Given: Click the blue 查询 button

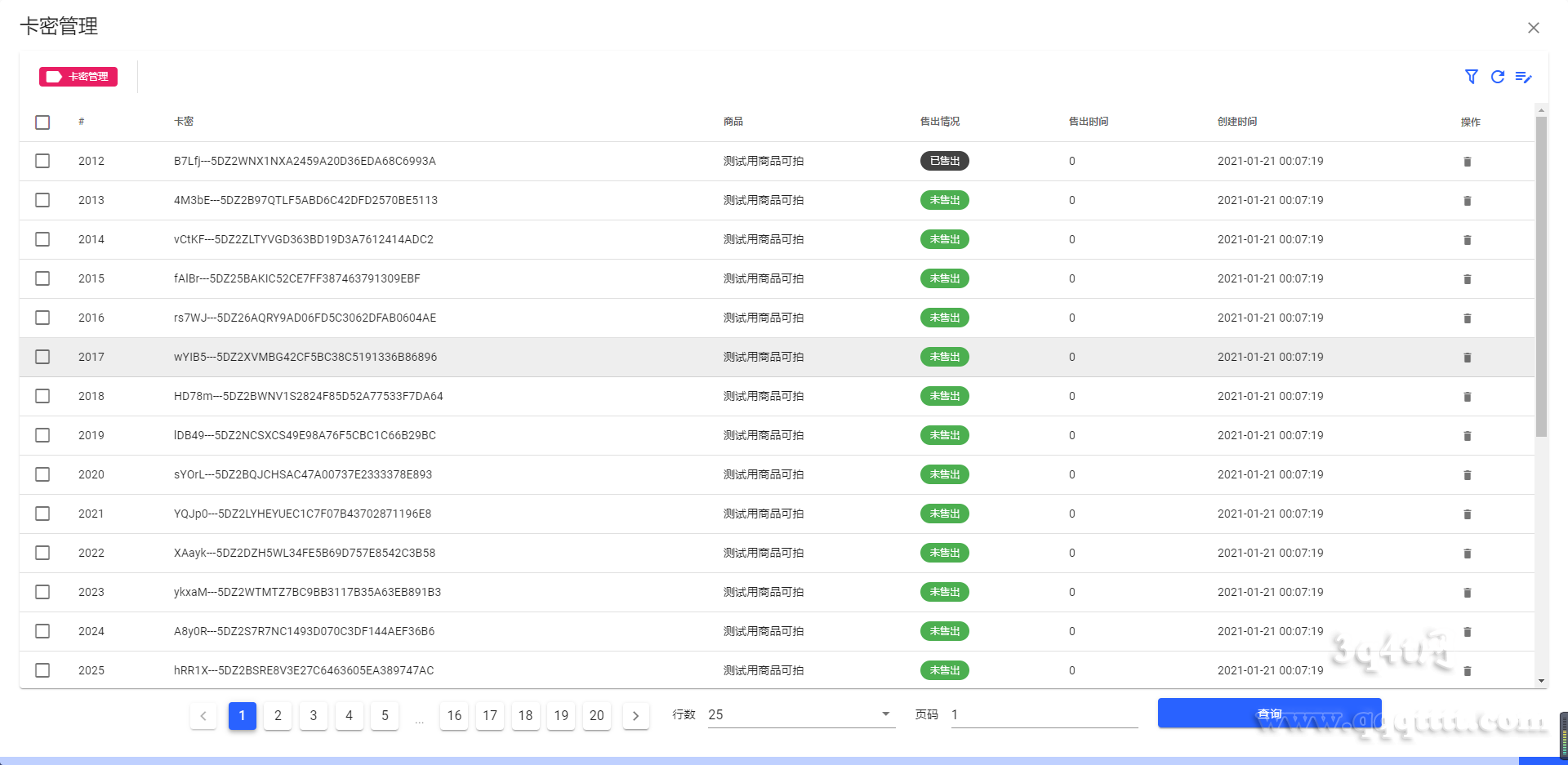Looking at the screenshot, I should coord(1269,714).
